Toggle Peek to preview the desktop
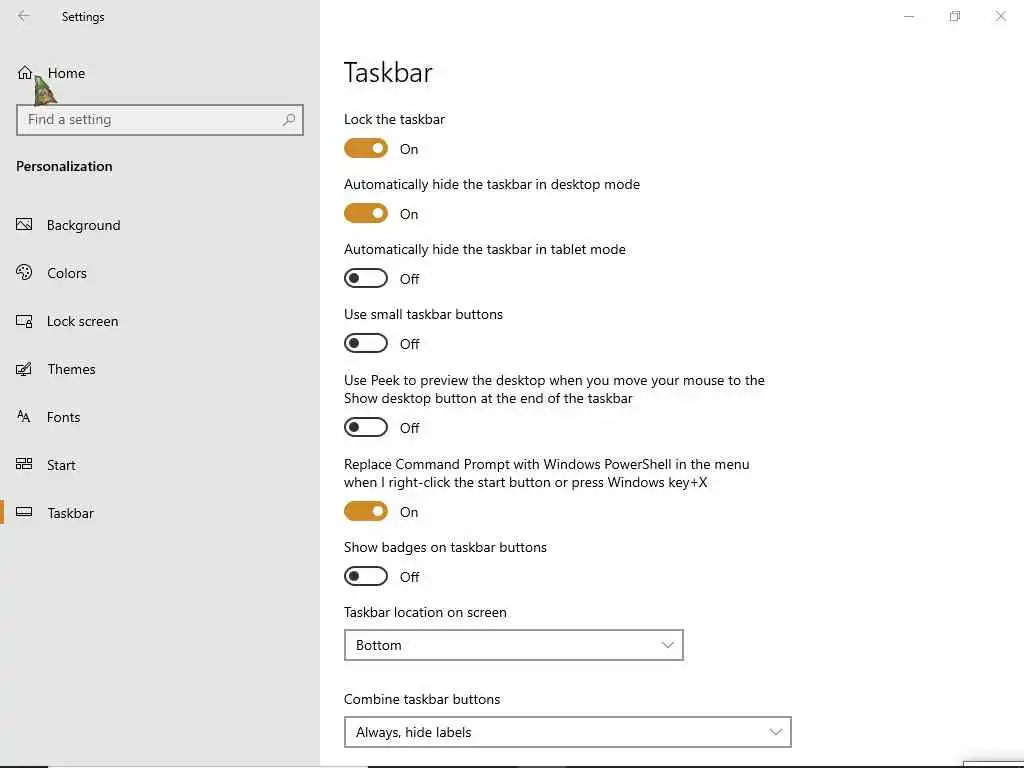Image resolution: width=1024 pixels, height=768 pixels. coord(366,428)
